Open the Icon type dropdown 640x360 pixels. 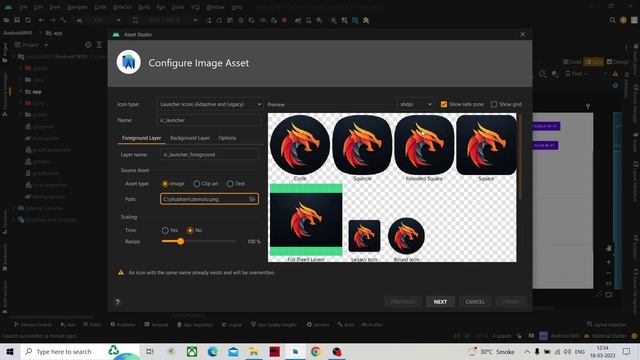210,104
